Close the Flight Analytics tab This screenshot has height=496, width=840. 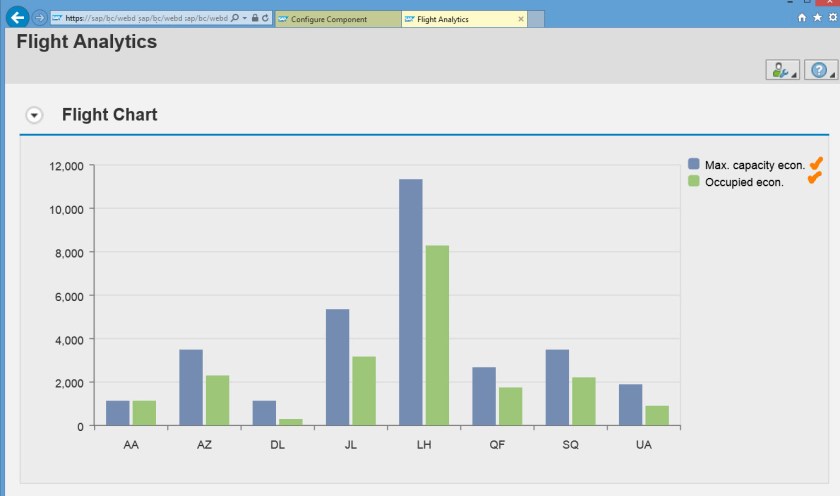point(521,19)
